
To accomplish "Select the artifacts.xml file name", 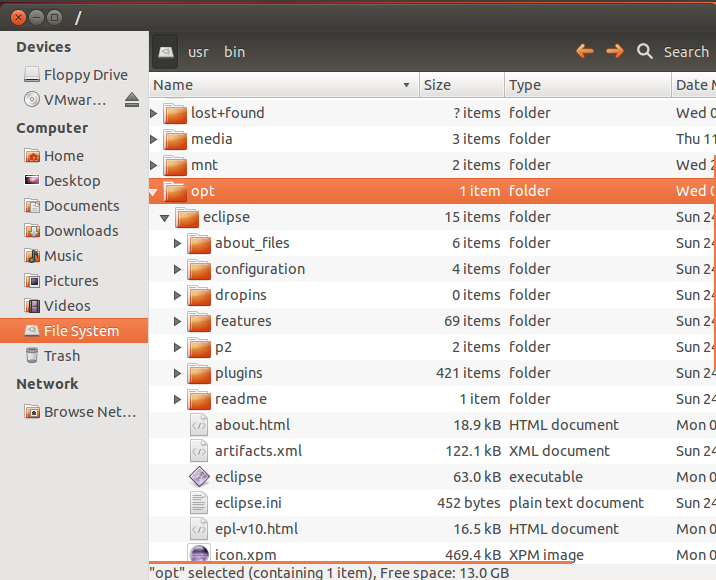I will click(x=258, y=451).
